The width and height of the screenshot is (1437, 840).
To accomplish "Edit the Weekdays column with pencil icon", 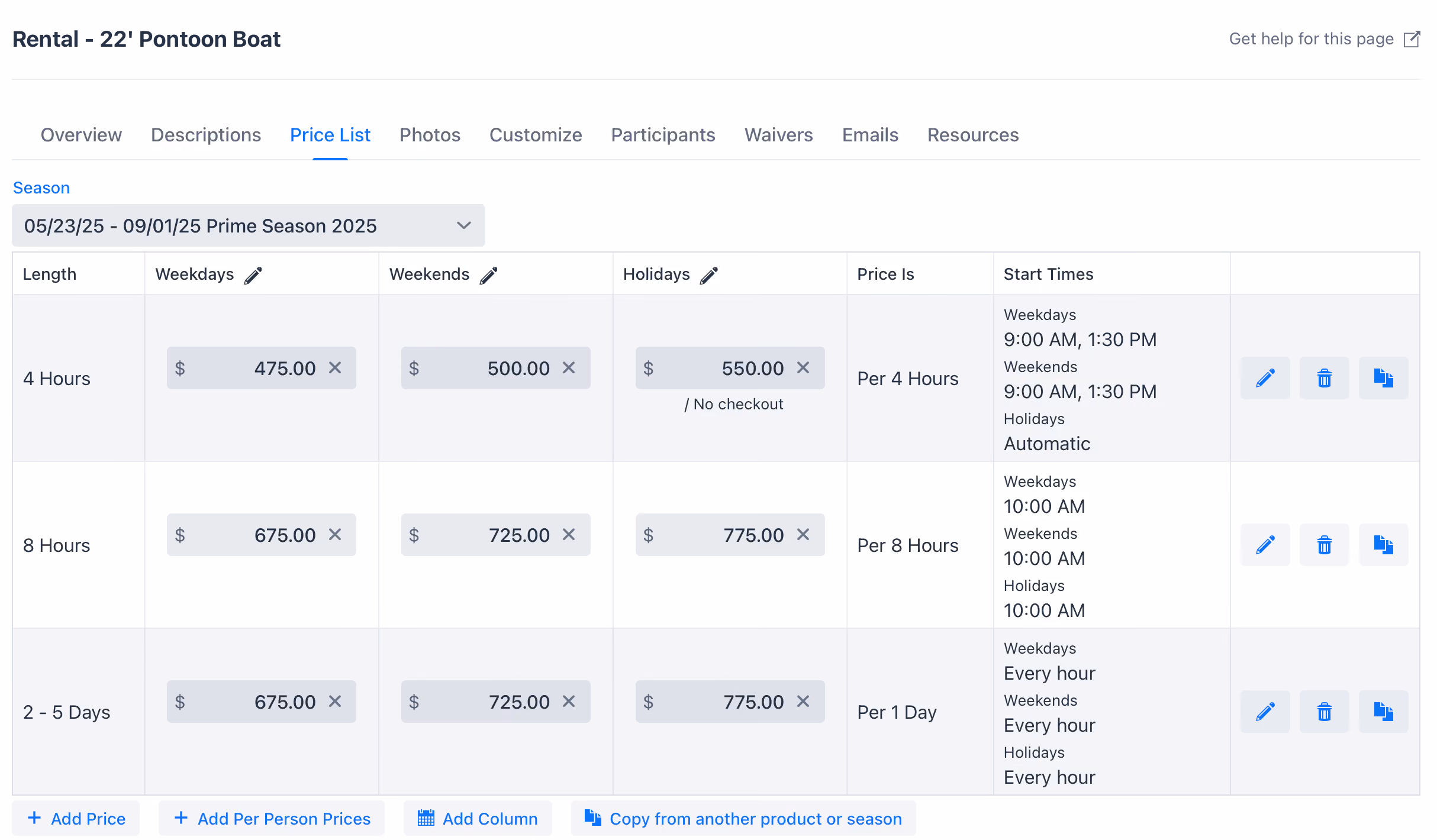I will [x=253, y=275].
